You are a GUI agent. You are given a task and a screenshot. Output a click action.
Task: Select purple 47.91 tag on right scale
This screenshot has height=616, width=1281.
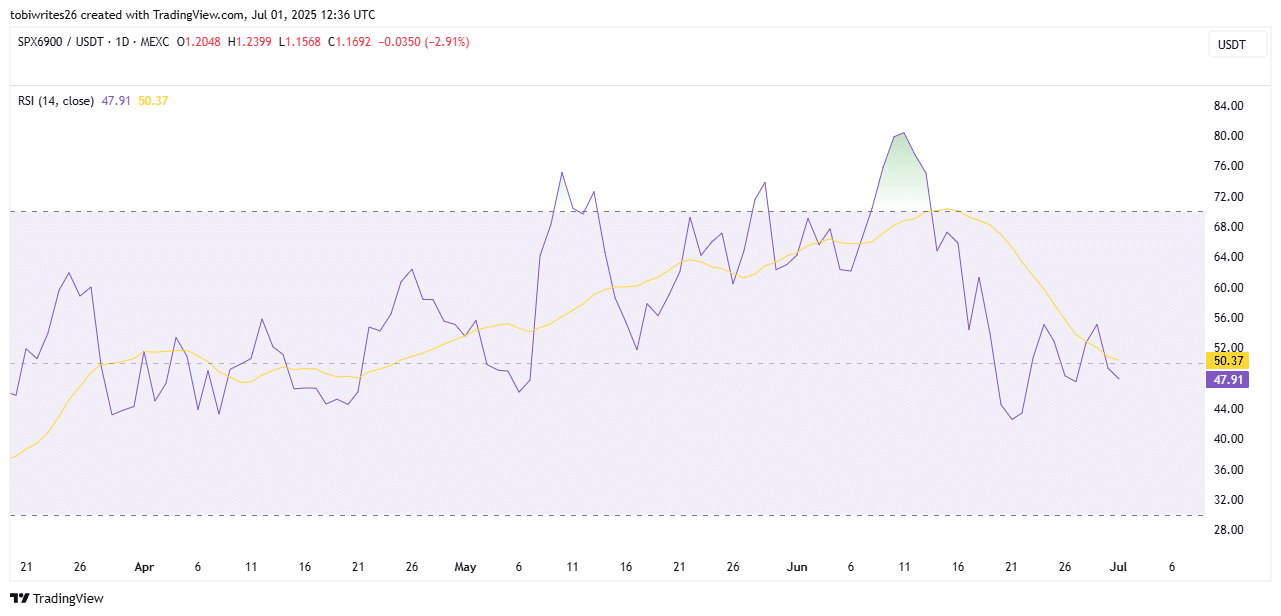click(x=1227, y=380)
